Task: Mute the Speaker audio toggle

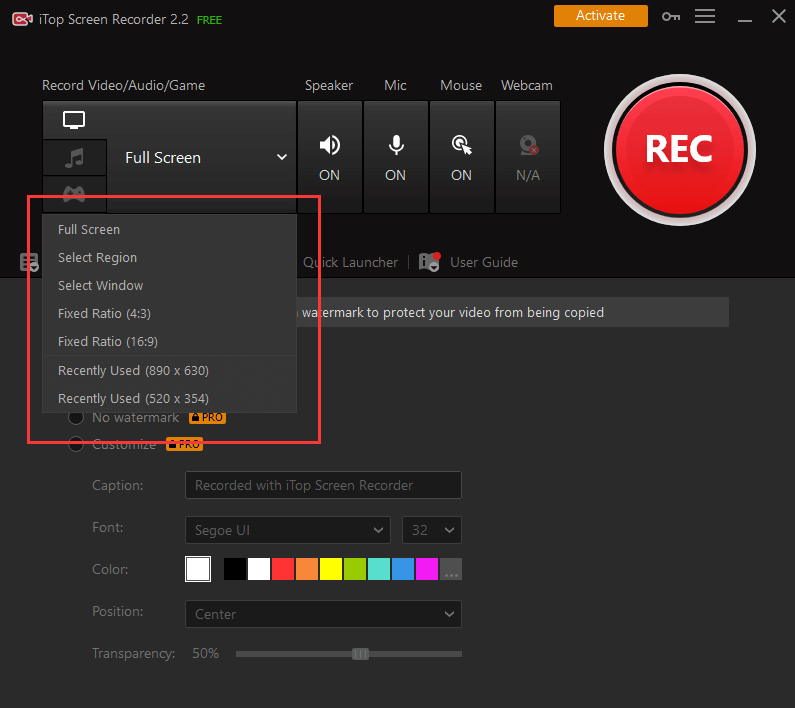Action: tap(329, 157)
